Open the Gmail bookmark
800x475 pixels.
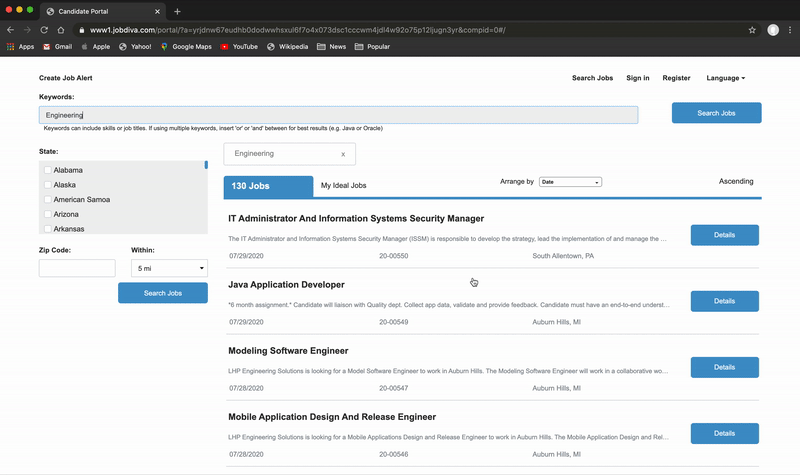point(58,46)
